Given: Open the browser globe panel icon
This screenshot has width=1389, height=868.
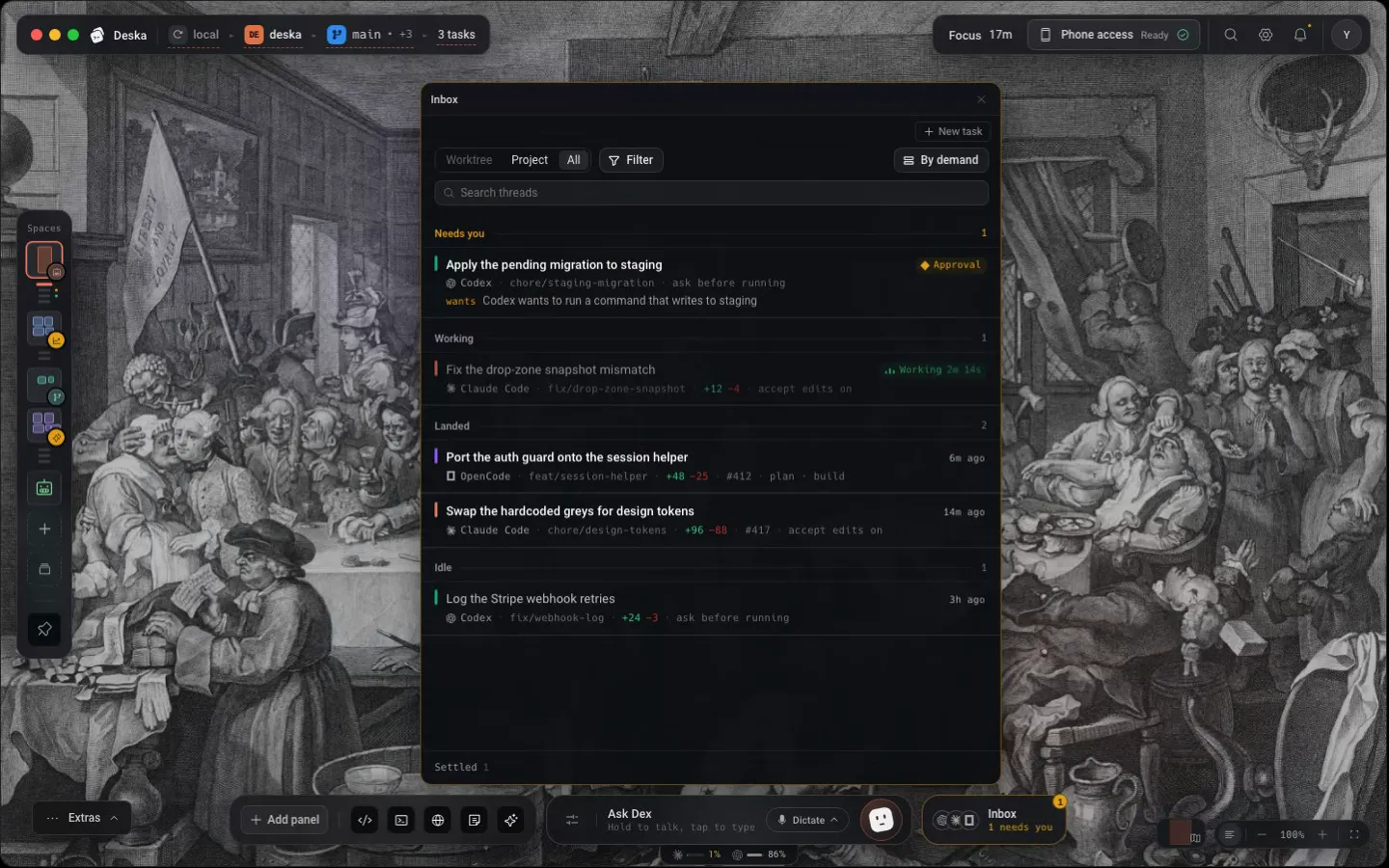Looking at the screenshot, I should pos(438,820).
